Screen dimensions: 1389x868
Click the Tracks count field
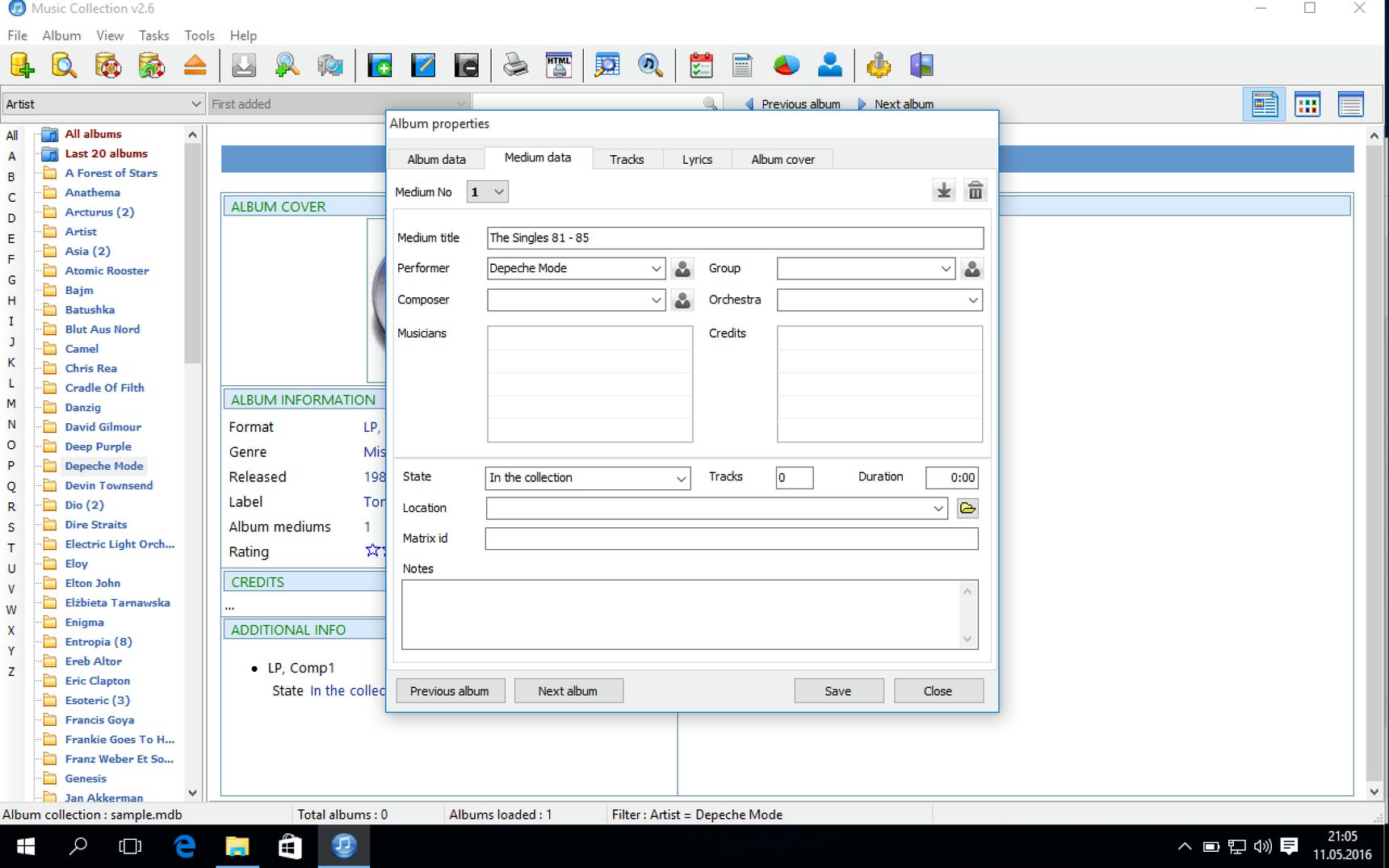(x=794, y=478)
